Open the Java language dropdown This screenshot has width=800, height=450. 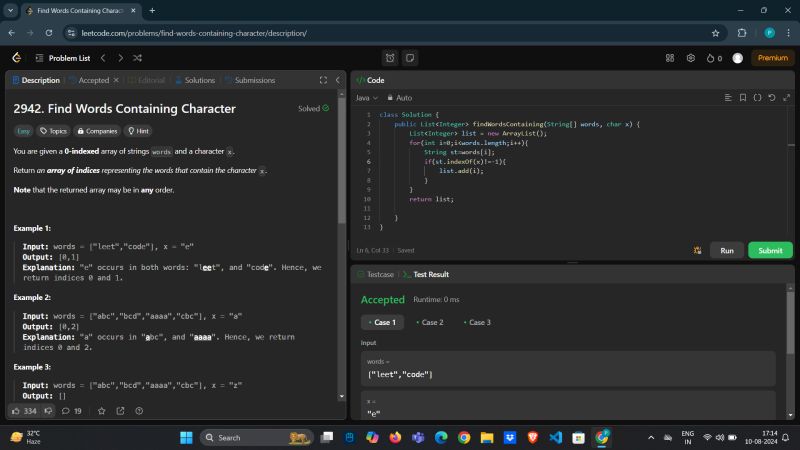point(367,97)
